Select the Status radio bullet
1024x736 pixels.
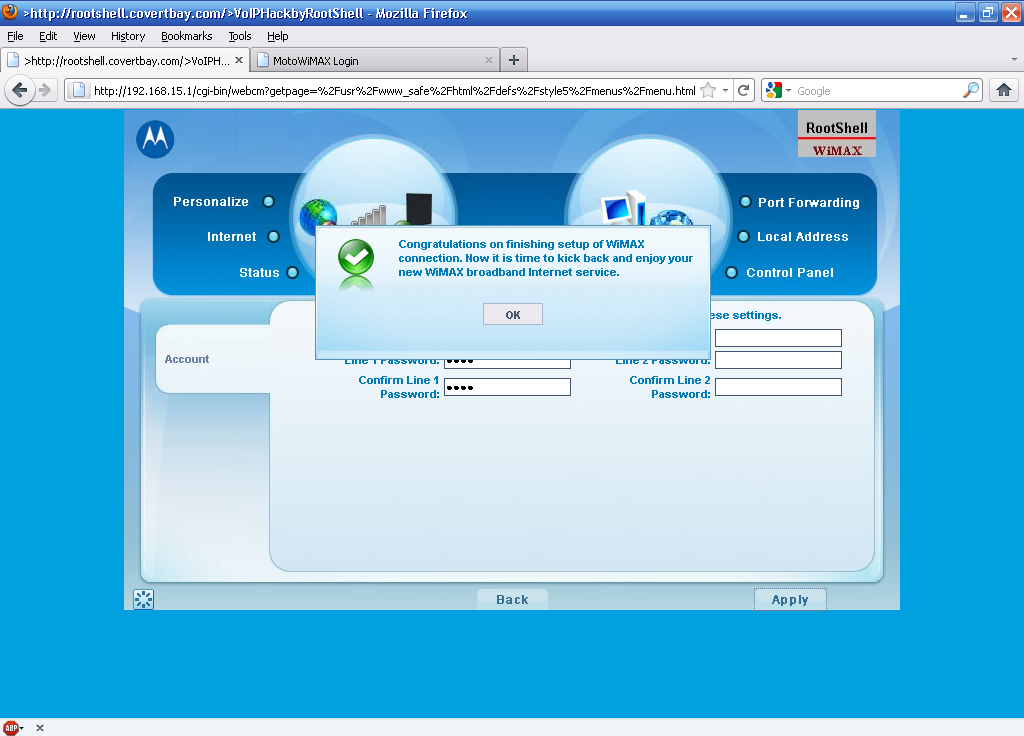click(x=293, y=272)
